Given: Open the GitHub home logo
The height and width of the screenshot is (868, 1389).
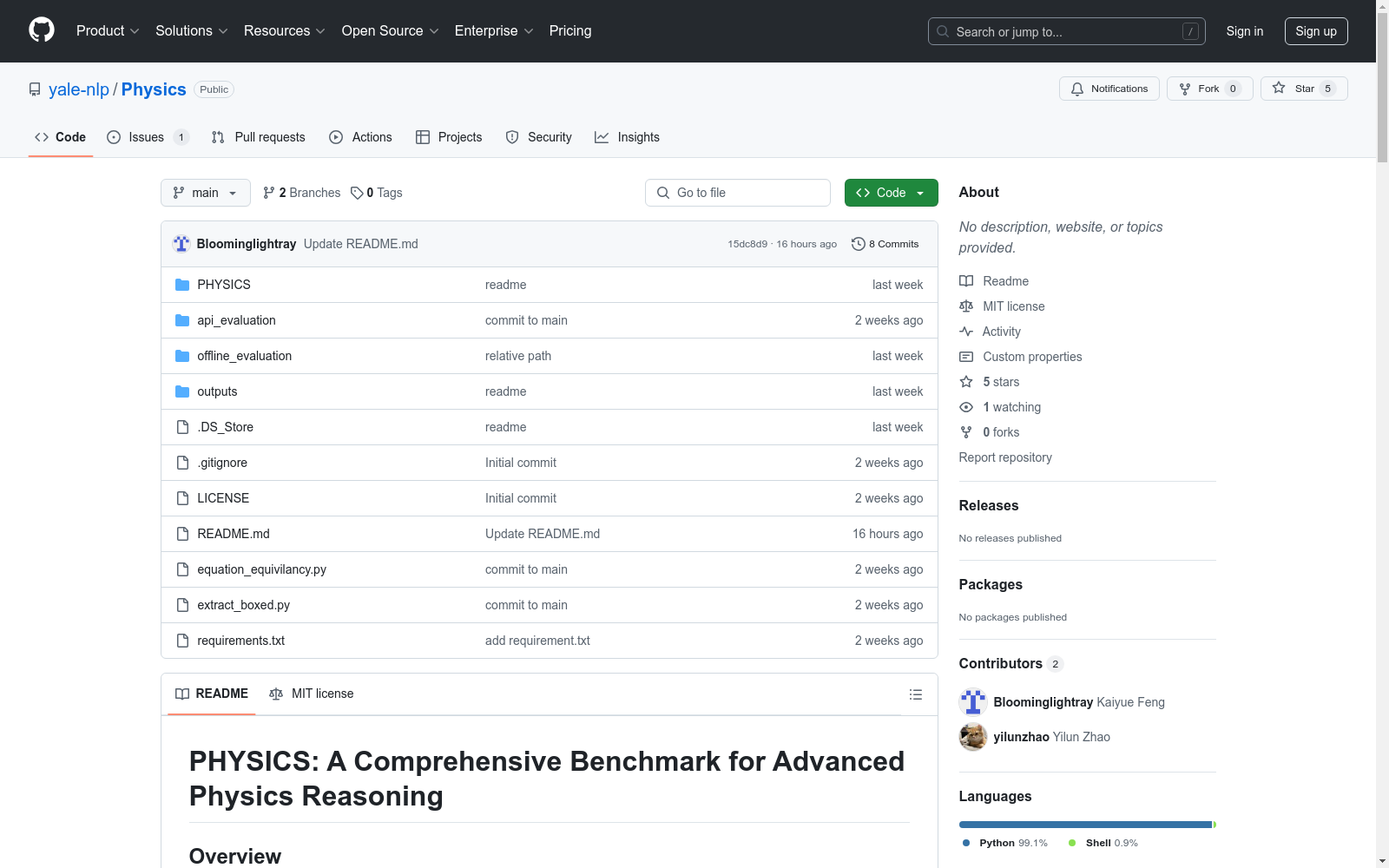Looking at the screenshot, I should 42,30.
